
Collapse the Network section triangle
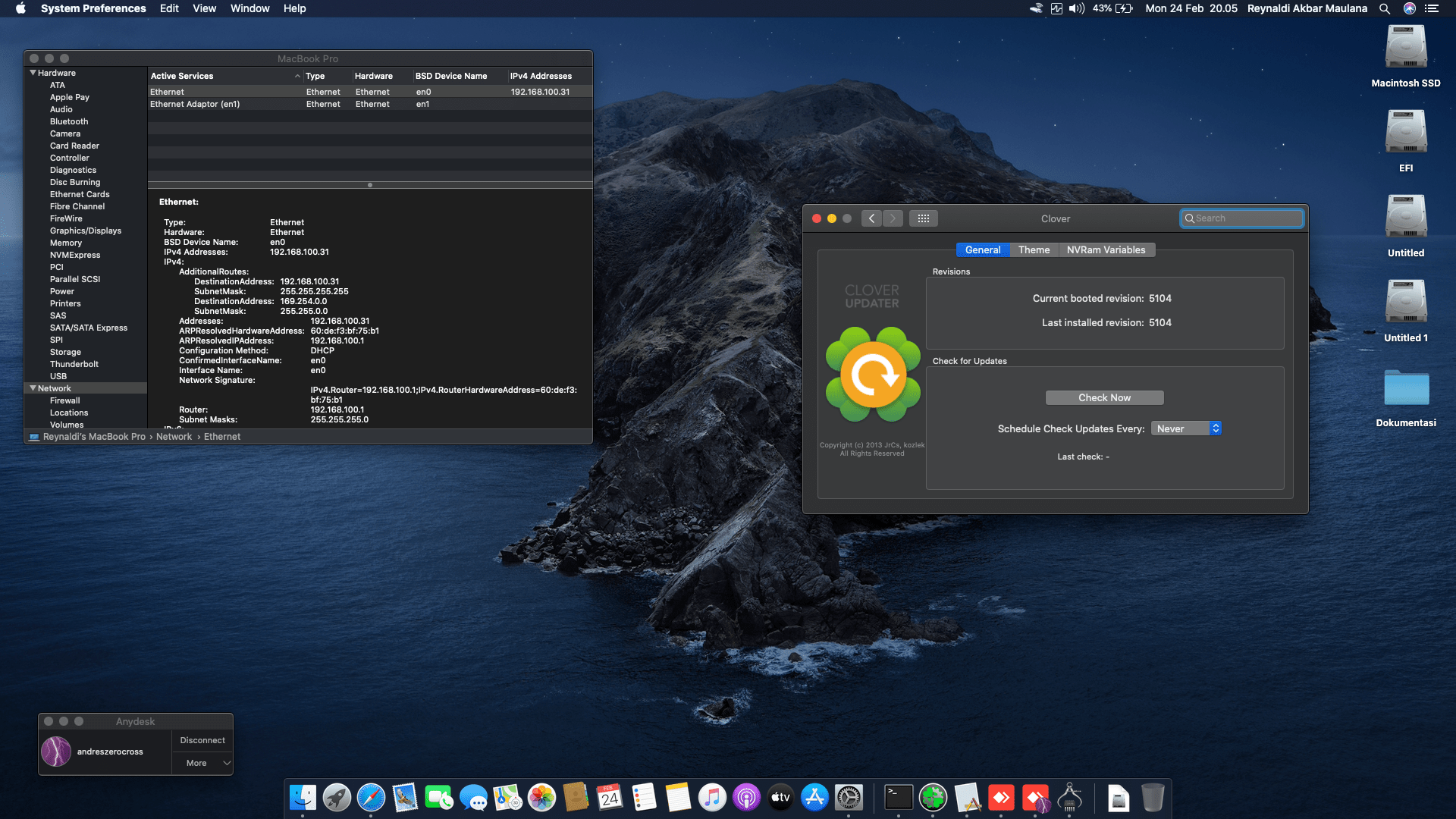(33, 388)
